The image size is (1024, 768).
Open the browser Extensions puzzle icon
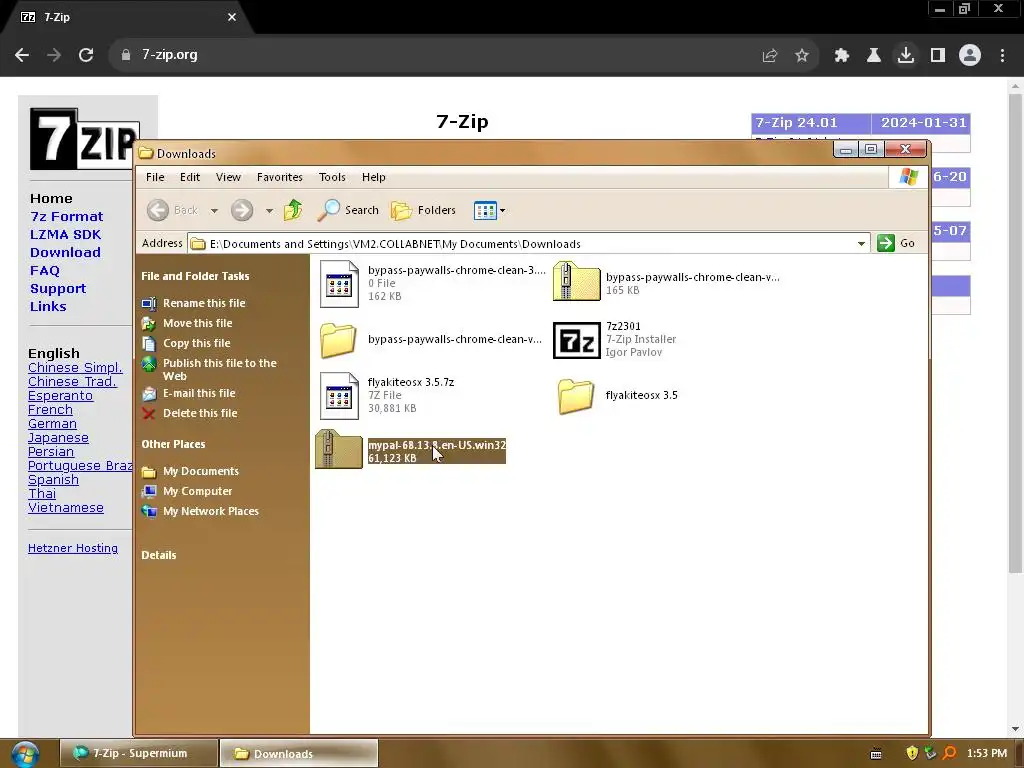pyautogui.click(x=842, y=56)
